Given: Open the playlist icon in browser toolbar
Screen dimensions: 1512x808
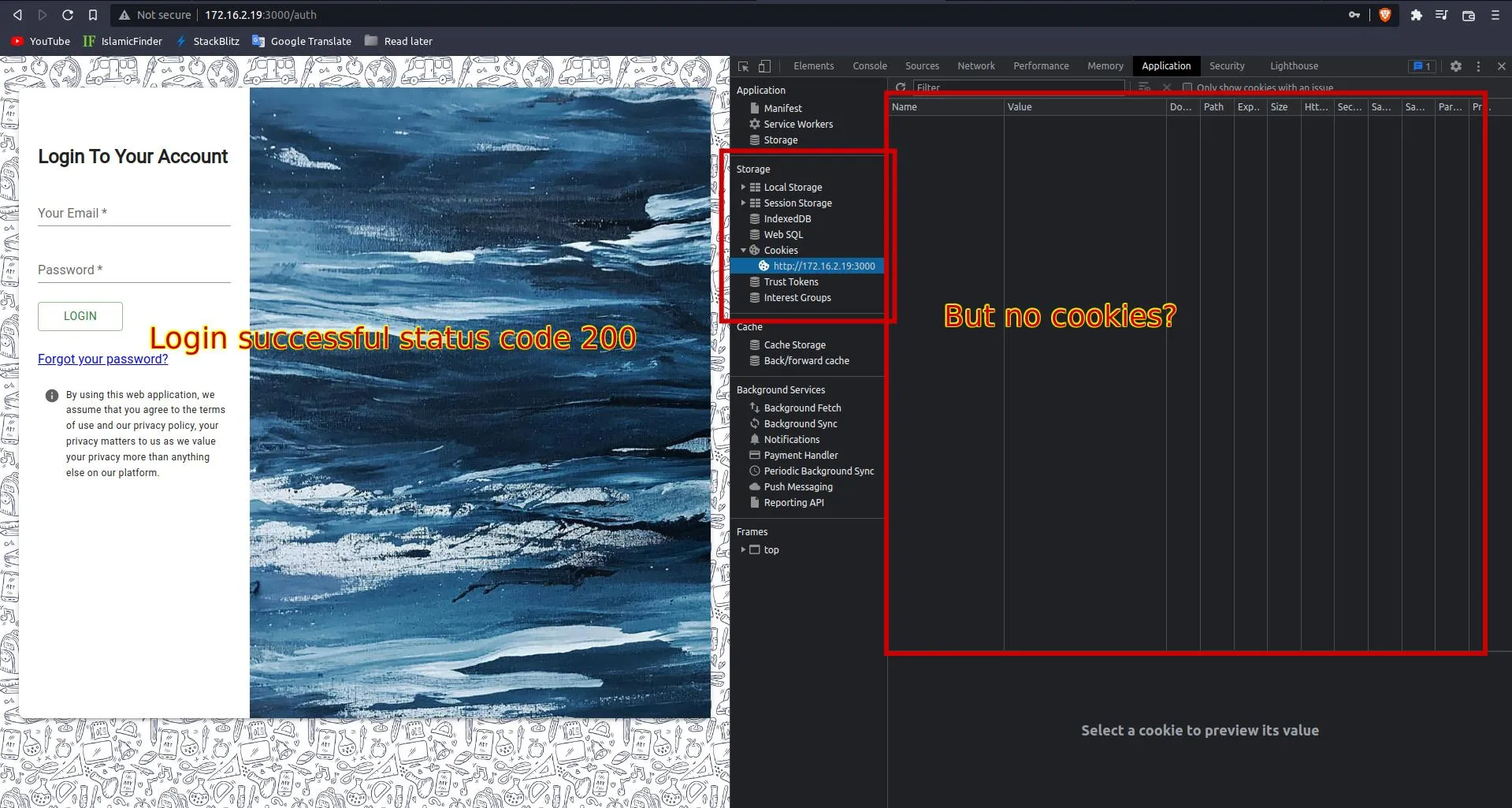Looking at the screenshot, I should pyautogui.click(x=1441, y=15).
